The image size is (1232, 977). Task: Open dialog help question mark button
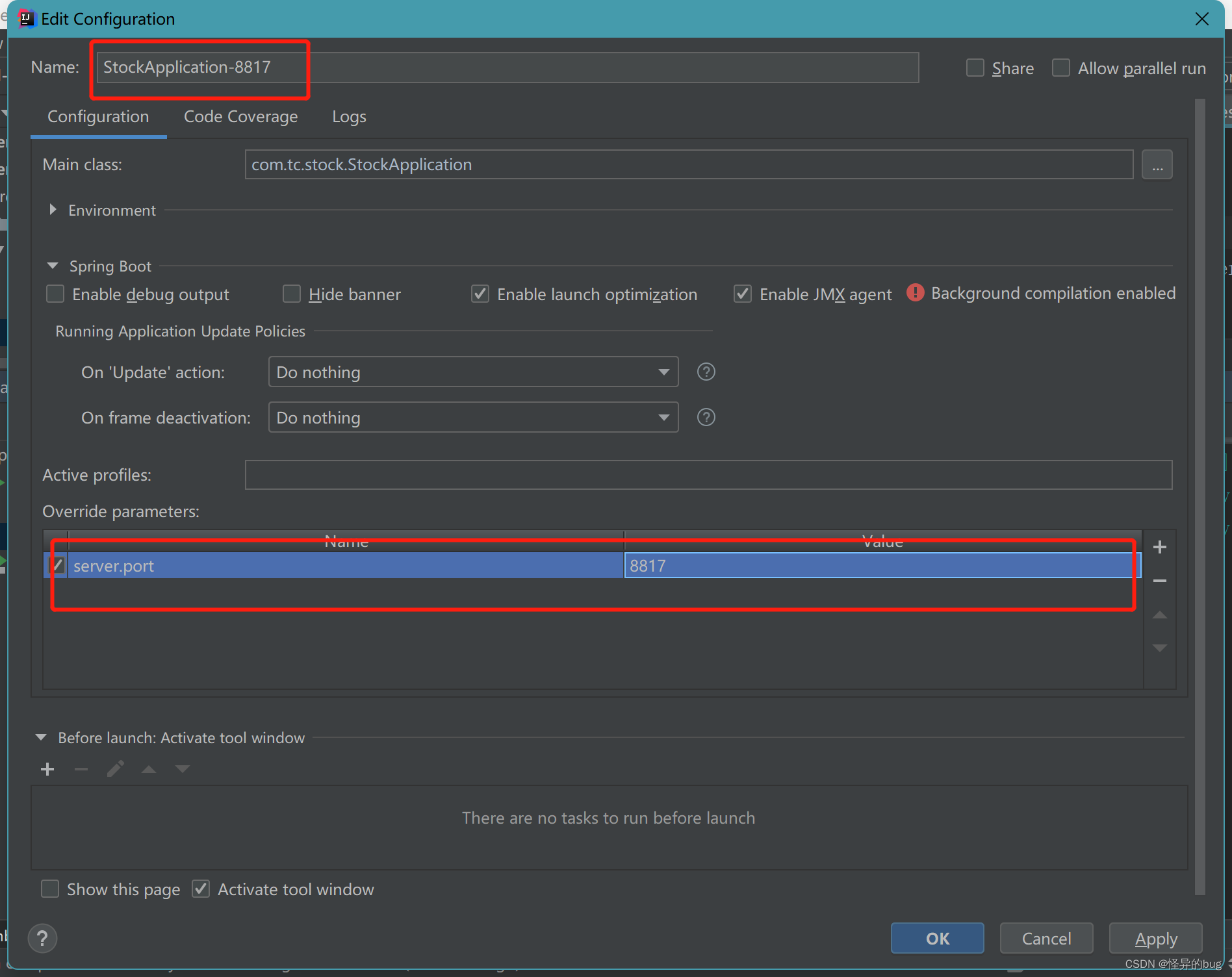click(x=42, y=938)
